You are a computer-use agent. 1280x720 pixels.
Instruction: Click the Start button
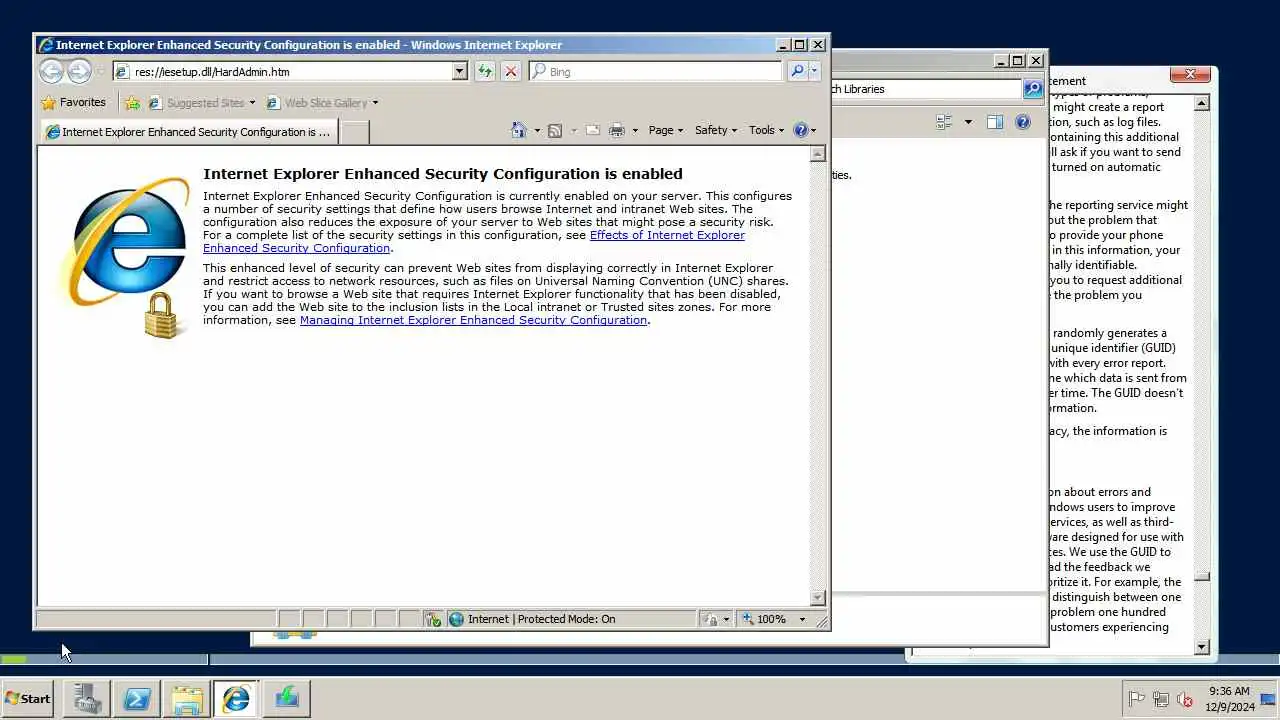coord(28,698)
